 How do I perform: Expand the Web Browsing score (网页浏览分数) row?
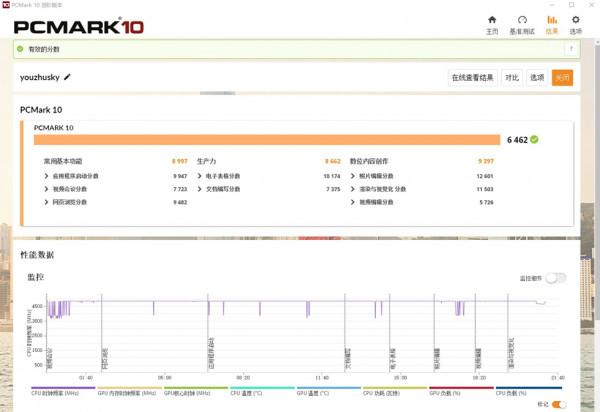pyautogui.click(x=46, y=202)
